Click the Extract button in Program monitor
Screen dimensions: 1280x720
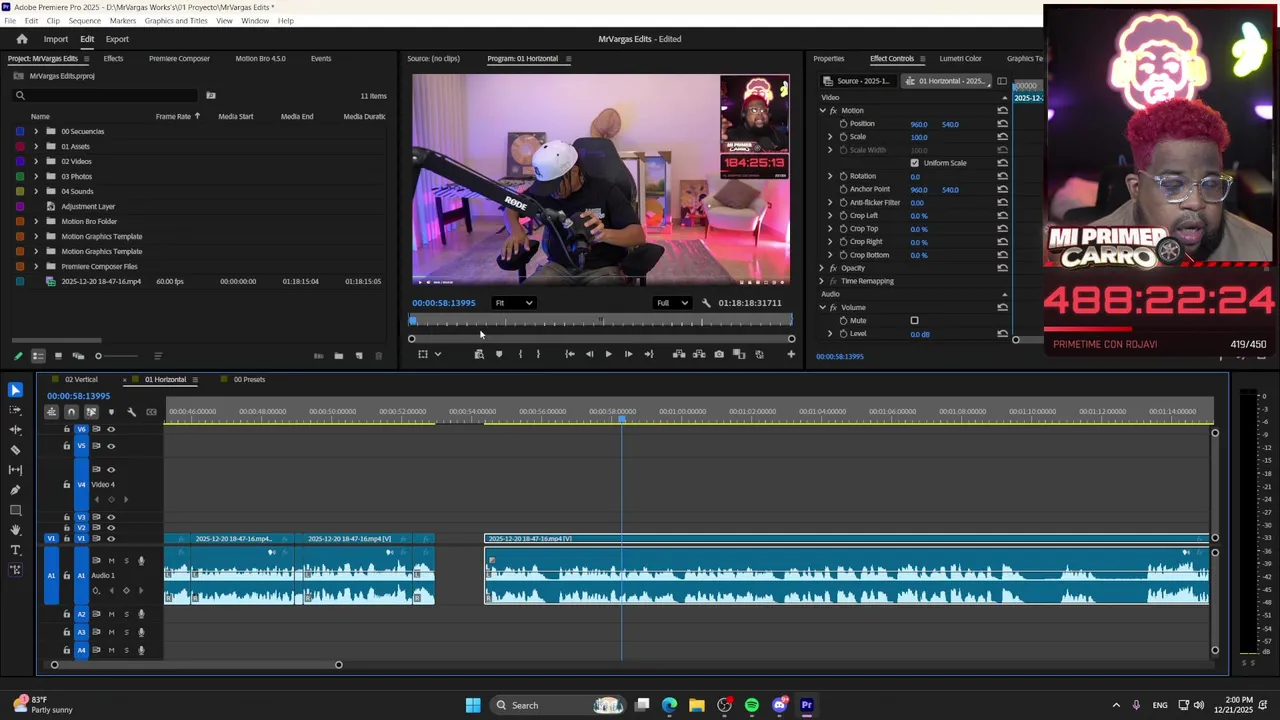pyautogui.click(x=699, y=354)
